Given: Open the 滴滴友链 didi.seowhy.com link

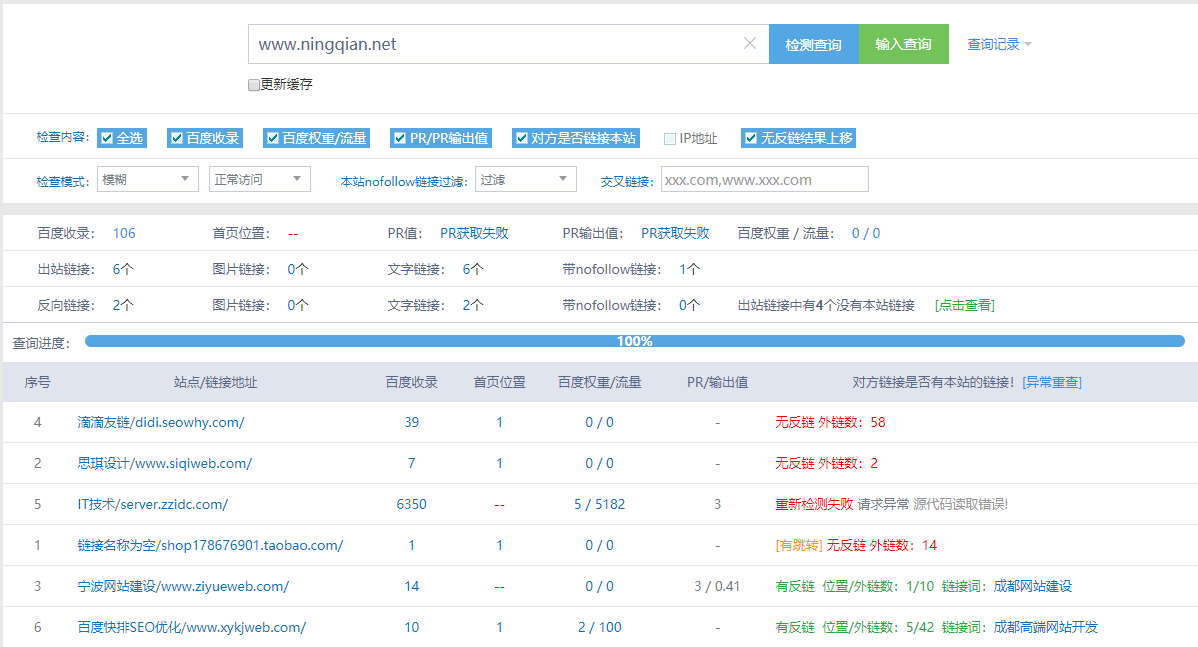Looking at the screenshot, I should [161, 422].
